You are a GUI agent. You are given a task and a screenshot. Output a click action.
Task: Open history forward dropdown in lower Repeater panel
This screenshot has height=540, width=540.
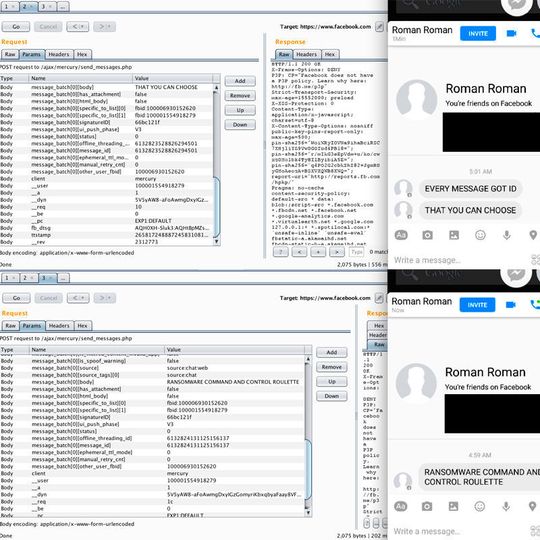(x=105, y=298)
